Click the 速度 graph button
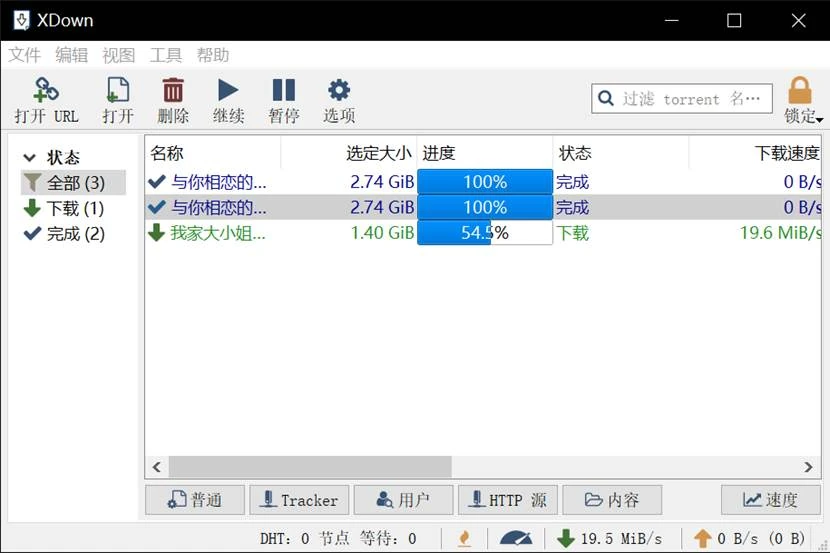The height and width of the screenshot is (553, 830). (771, 500)
